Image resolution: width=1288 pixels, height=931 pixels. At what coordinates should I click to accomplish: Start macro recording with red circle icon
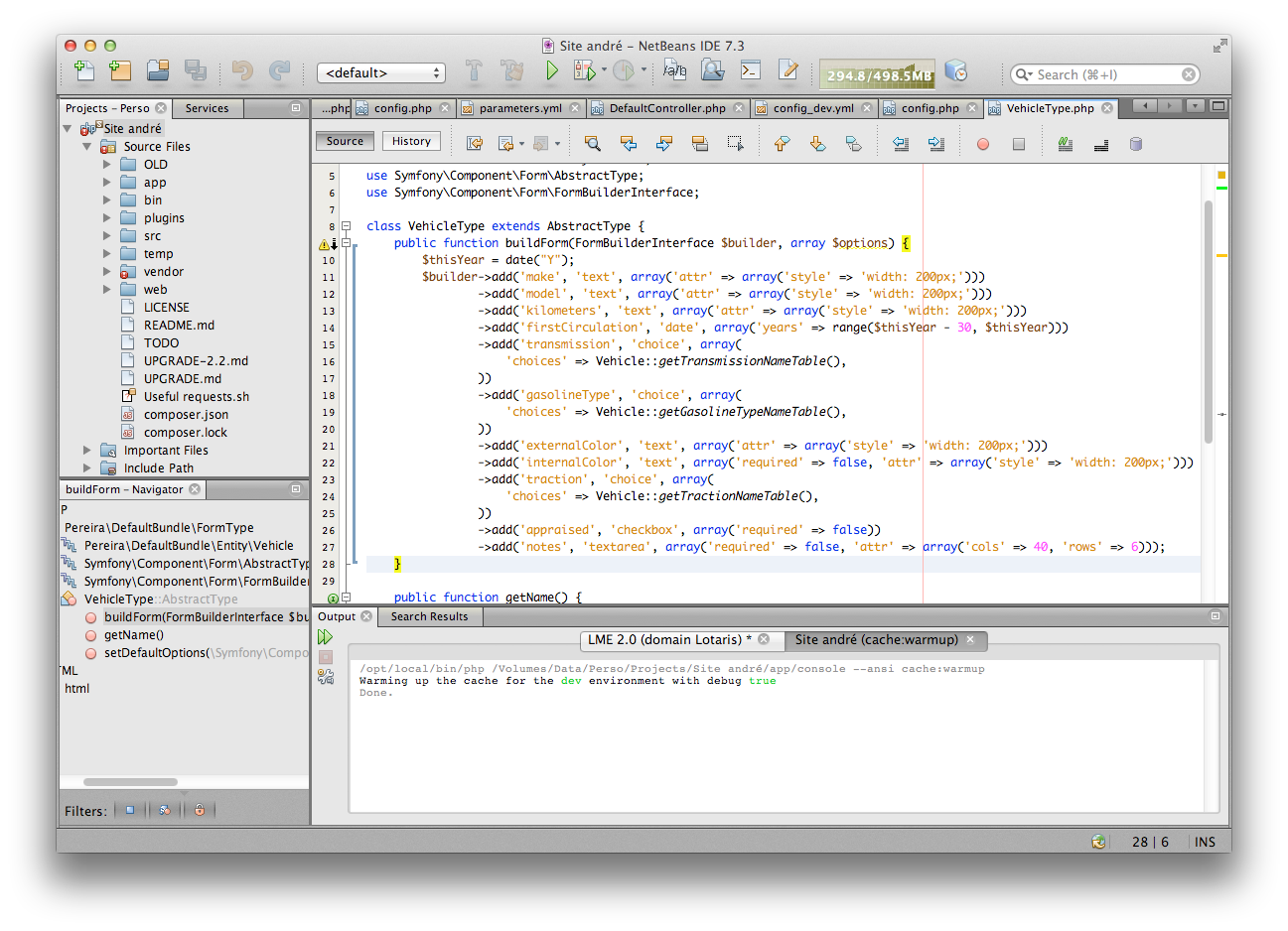tap(983, 144)
